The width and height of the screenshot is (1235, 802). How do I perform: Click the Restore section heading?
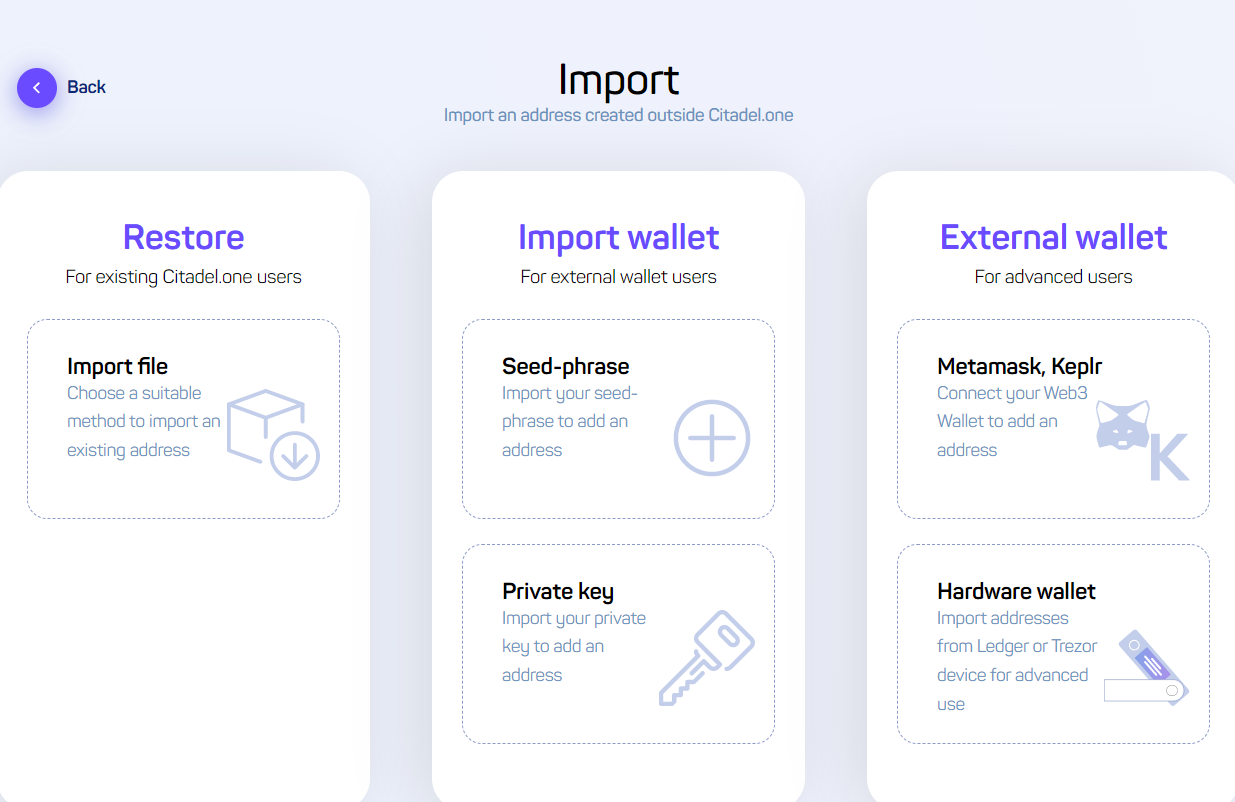coord(183,237)
